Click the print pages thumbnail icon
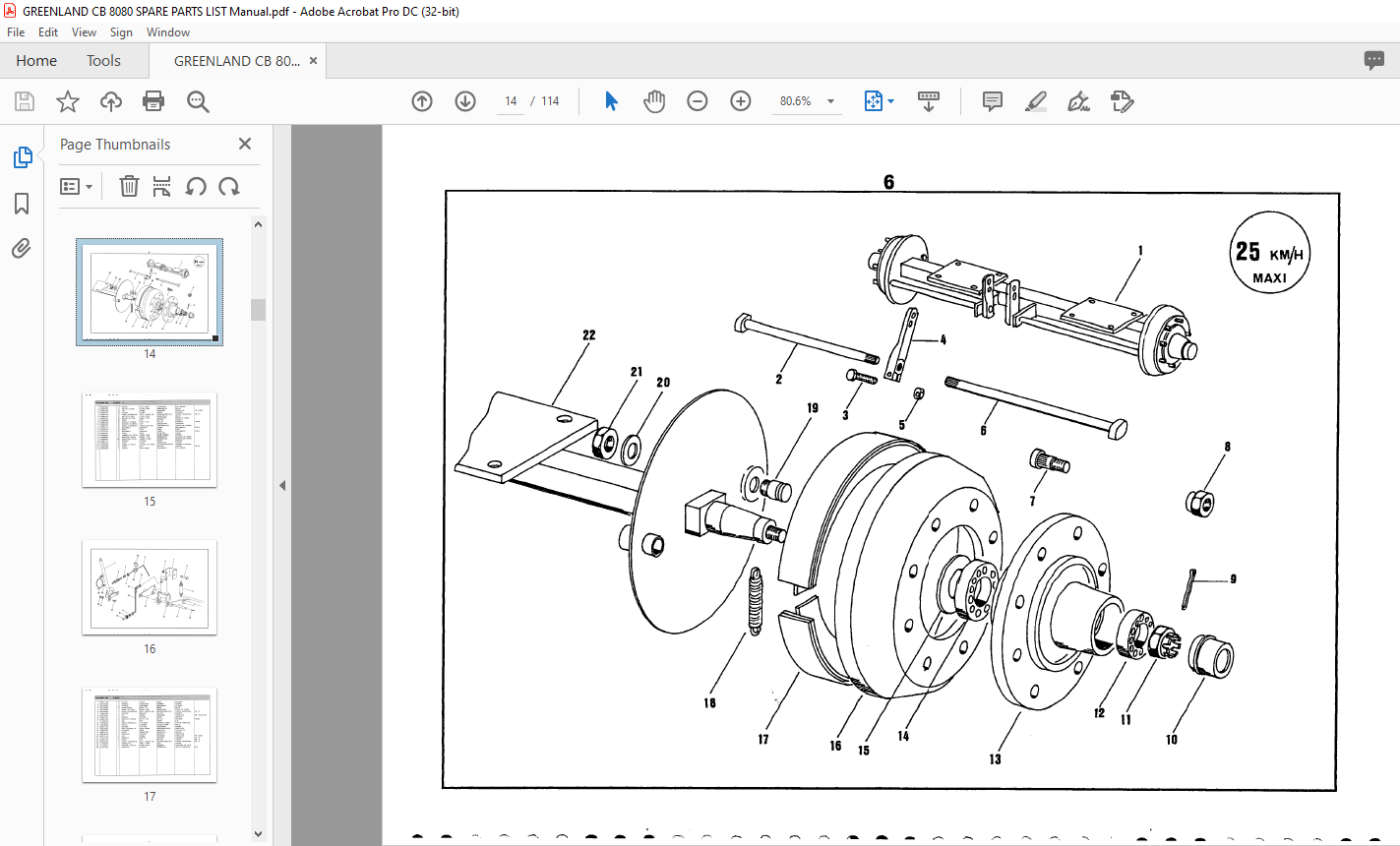Screen dimensions: 1400x846 (162, 186)
